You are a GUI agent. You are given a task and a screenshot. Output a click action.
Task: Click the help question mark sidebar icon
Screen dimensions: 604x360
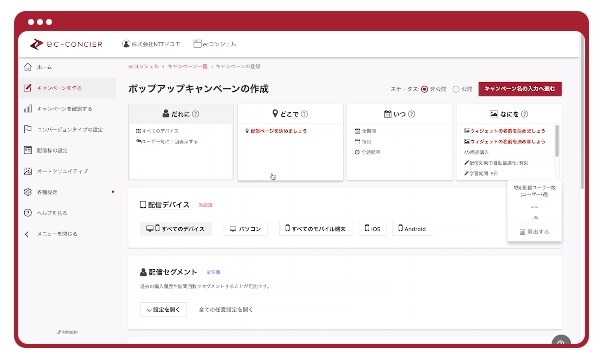click(28, 213)
